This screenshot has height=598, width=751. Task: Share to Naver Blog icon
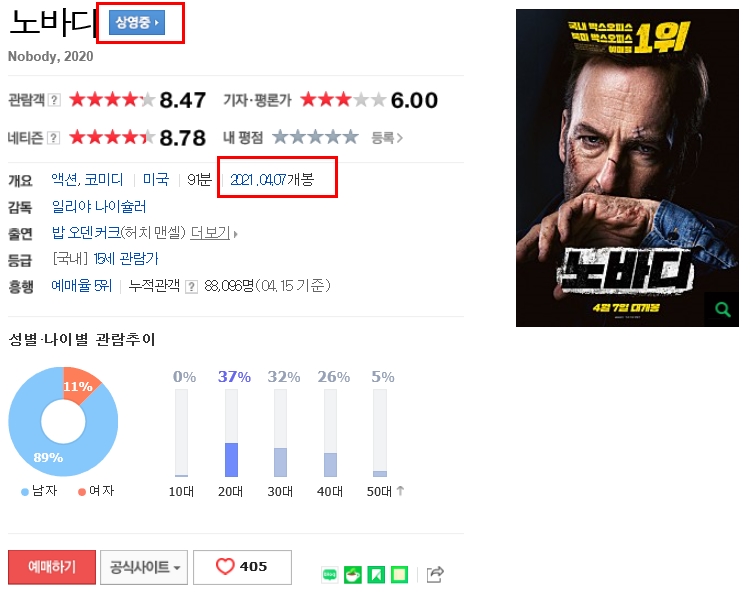(x=330, y=574)
